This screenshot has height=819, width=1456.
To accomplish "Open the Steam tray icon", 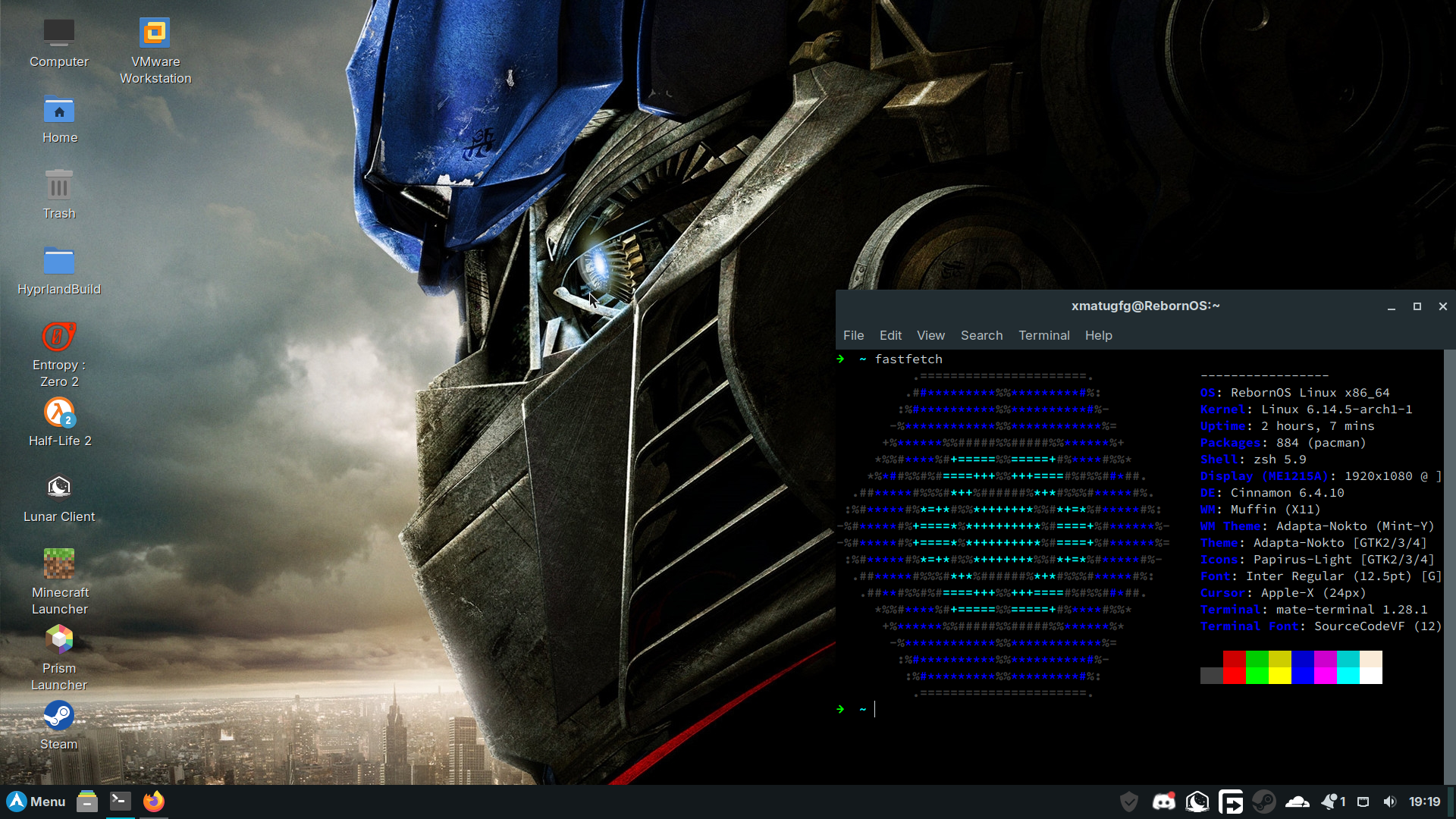I will (1263, 802).
